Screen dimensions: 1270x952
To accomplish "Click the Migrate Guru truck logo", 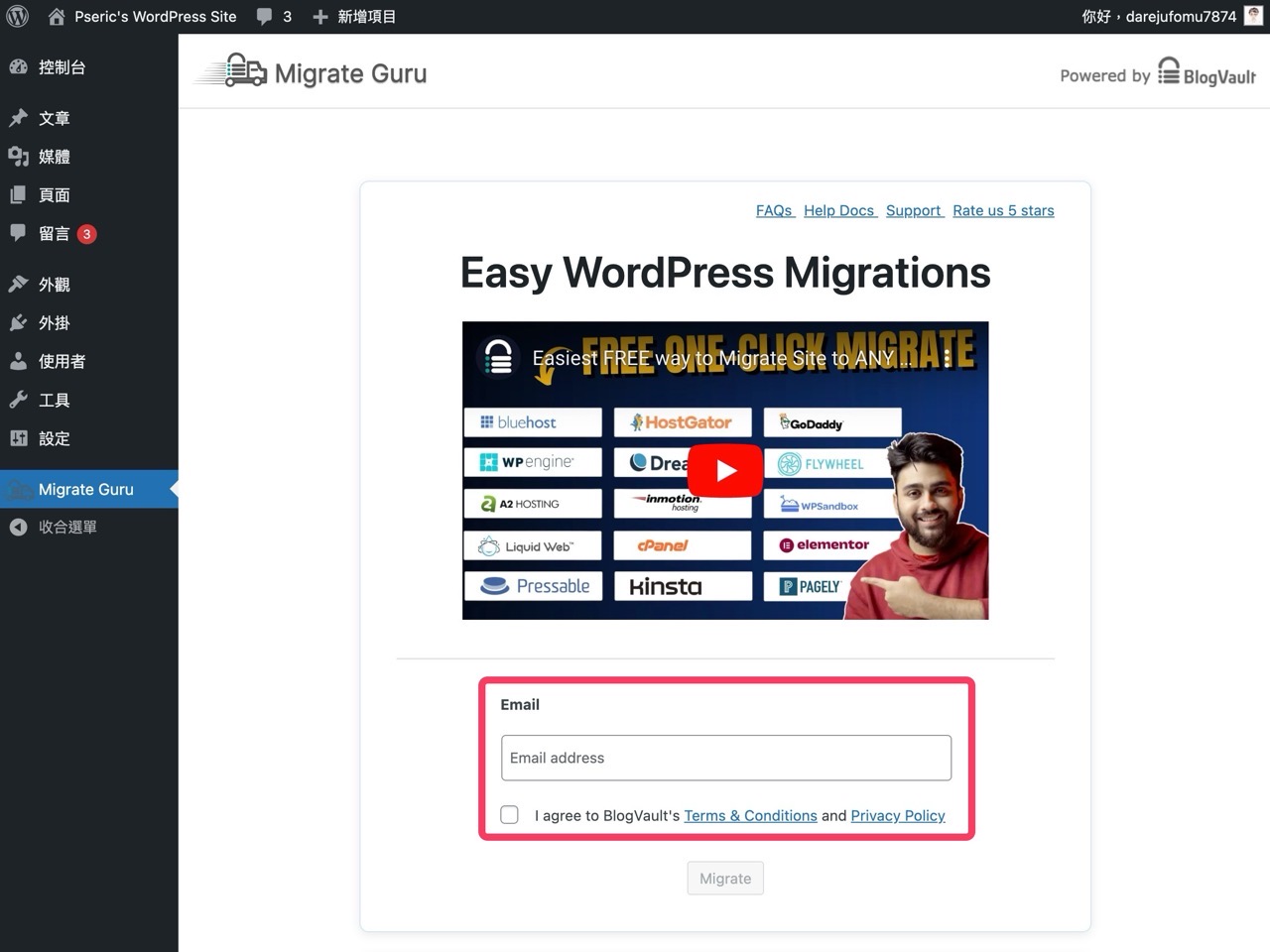I will [232, 71].
